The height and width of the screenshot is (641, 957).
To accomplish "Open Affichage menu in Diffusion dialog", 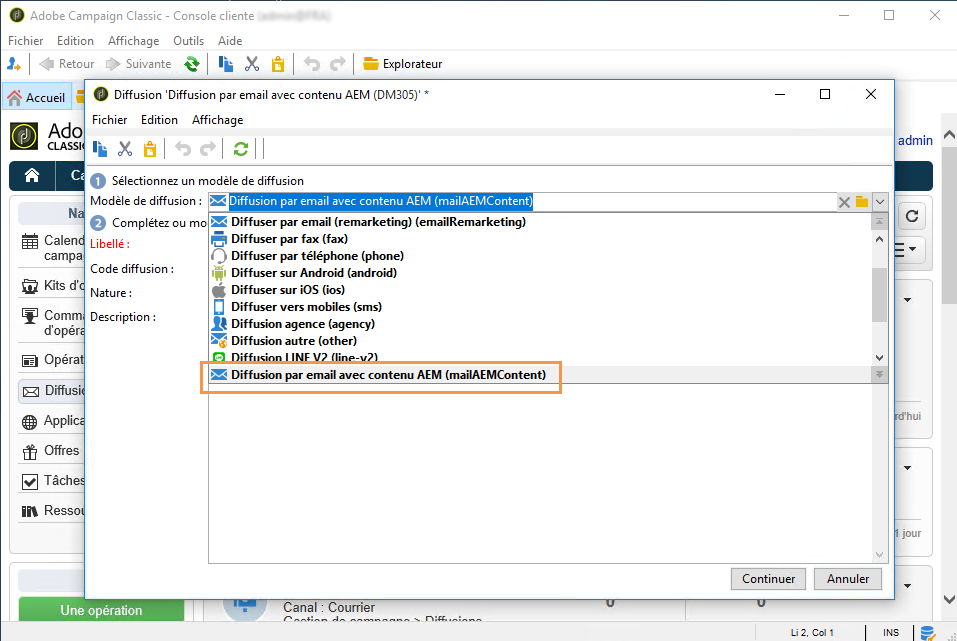I will click(217, 120).
